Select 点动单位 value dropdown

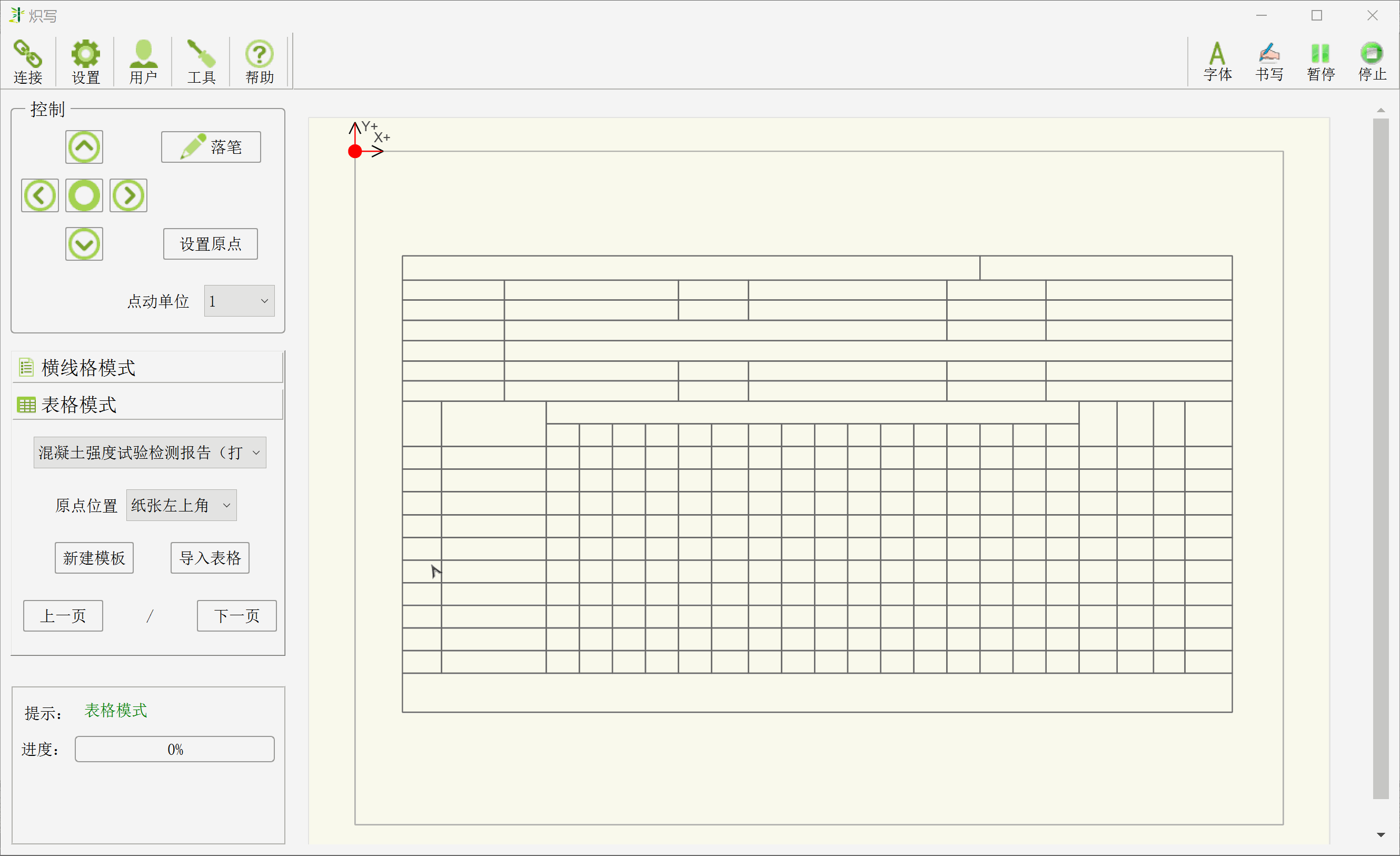coord(238,301)
